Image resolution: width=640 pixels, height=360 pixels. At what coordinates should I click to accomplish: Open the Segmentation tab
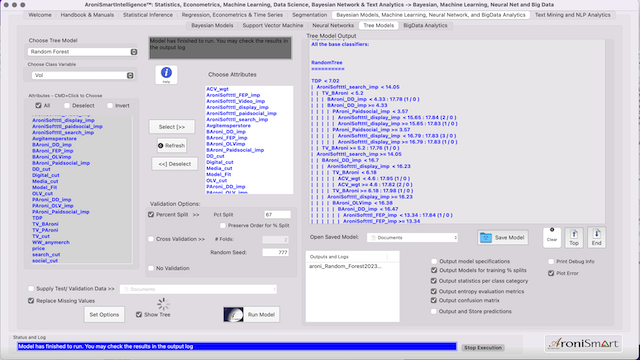tap(309, 15)
